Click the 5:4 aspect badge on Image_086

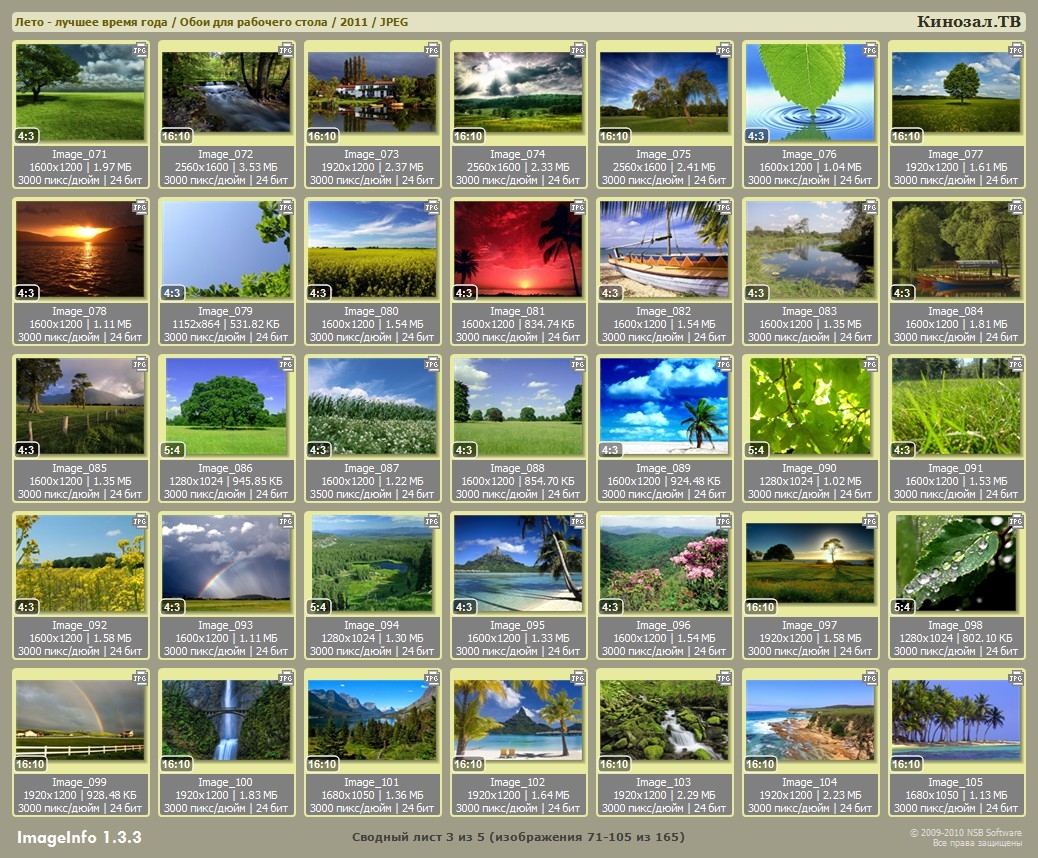point(173,450)
